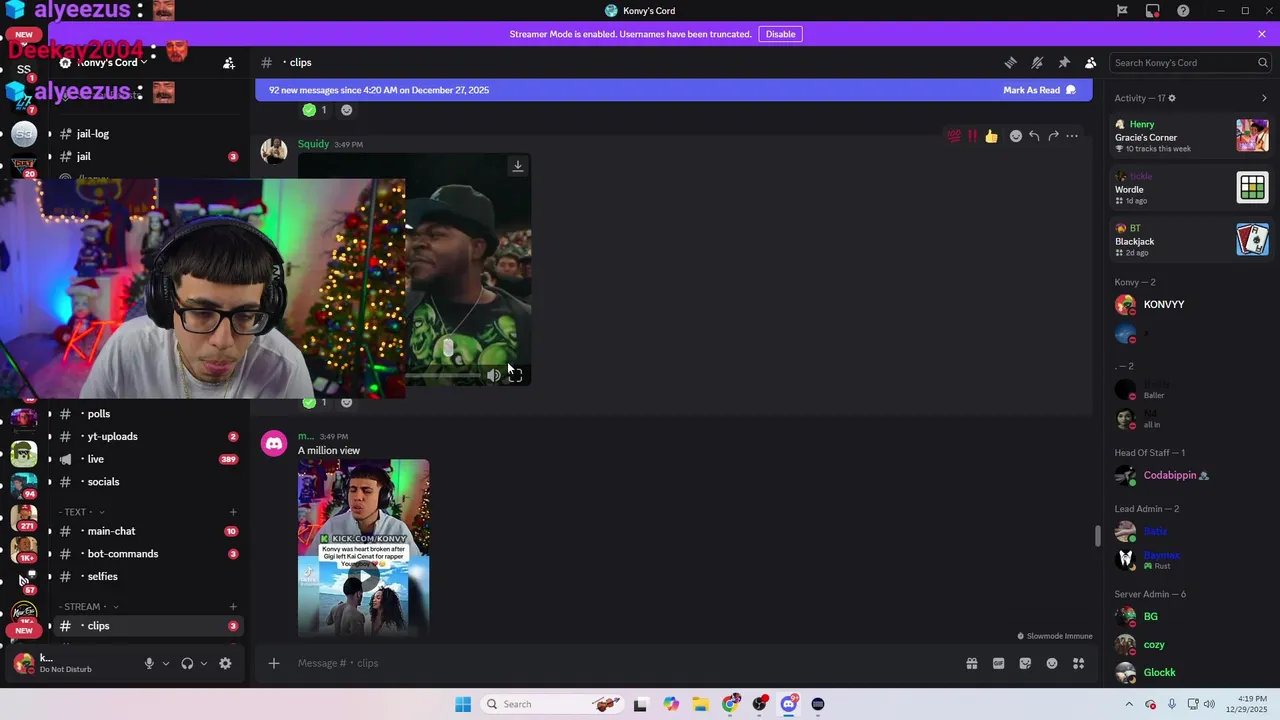Dismiss the Streamer Mode banner
This screenshot has width=1280, height=720.
point(1262,34)
